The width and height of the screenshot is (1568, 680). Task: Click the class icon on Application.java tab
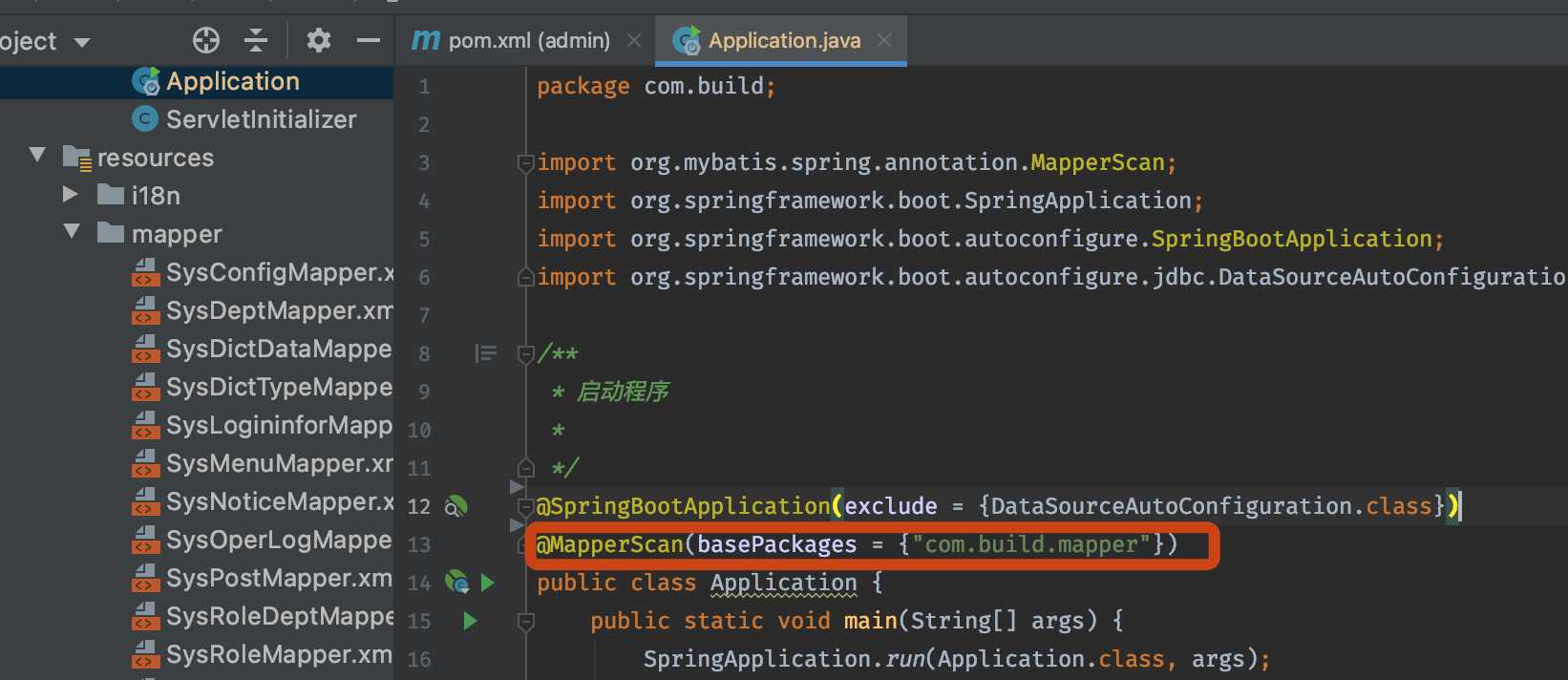(x=687, y=40)
